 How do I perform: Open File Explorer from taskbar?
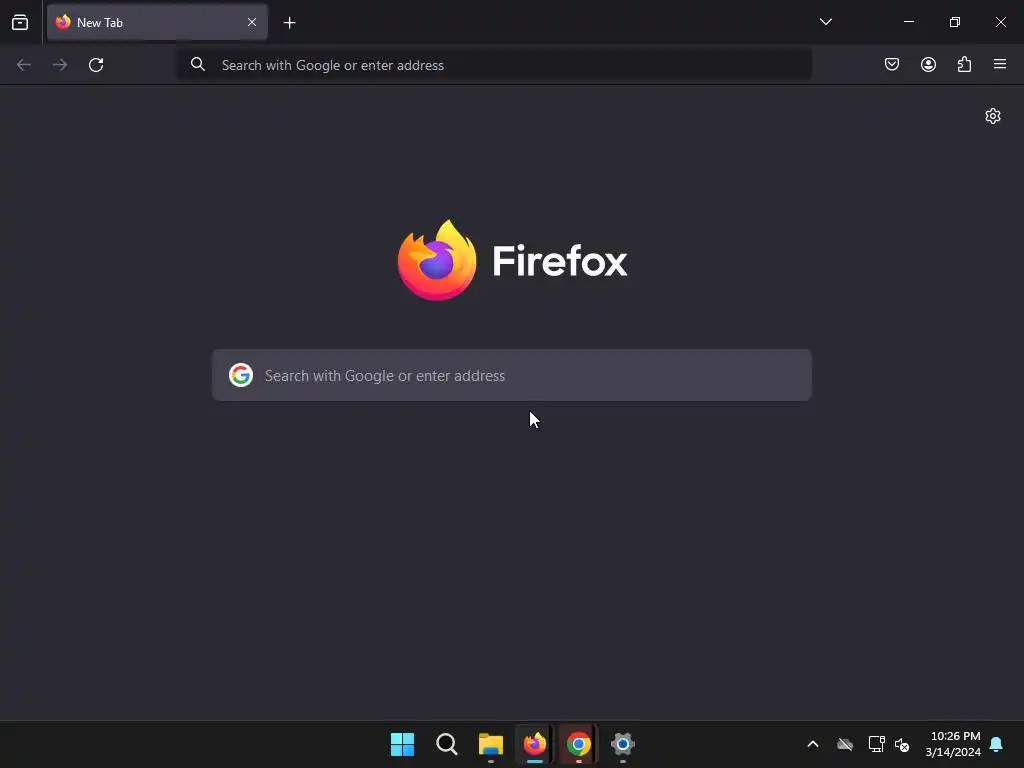click(491, 744)
